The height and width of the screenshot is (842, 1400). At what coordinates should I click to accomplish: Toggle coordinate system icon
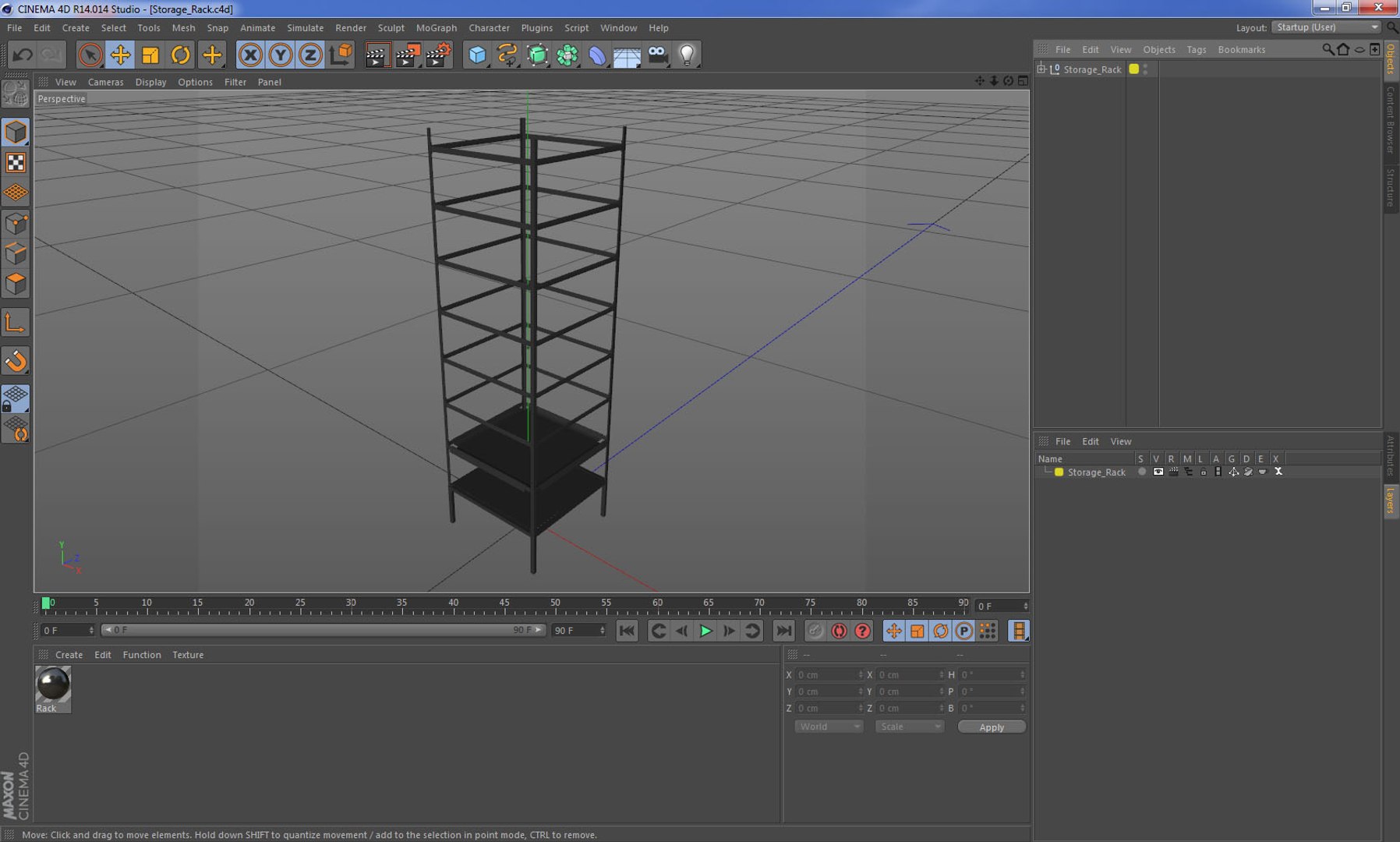pyautogui.click(x=341, y=55)
